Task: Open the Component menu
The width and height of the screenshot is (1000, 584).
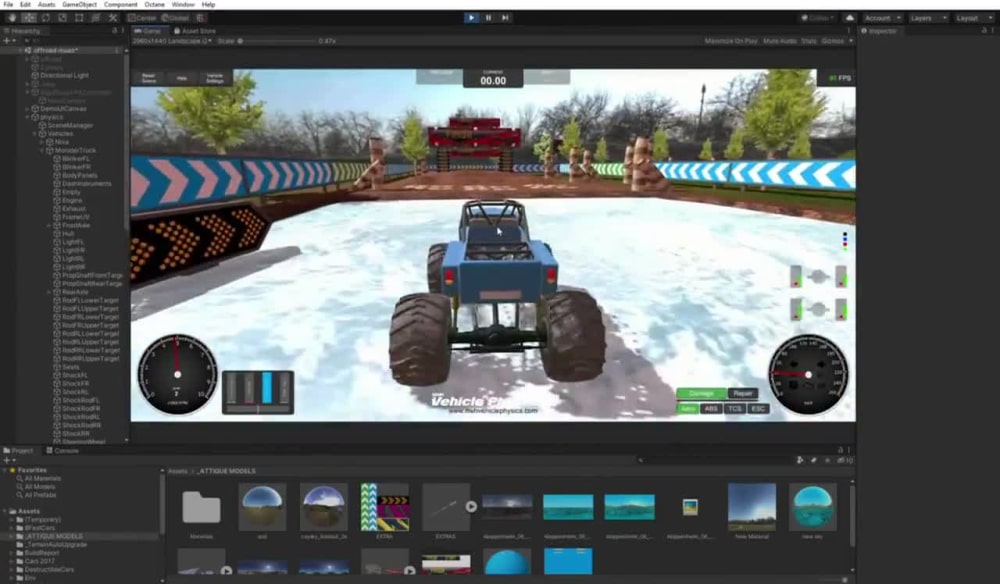Action: [121, 4]
